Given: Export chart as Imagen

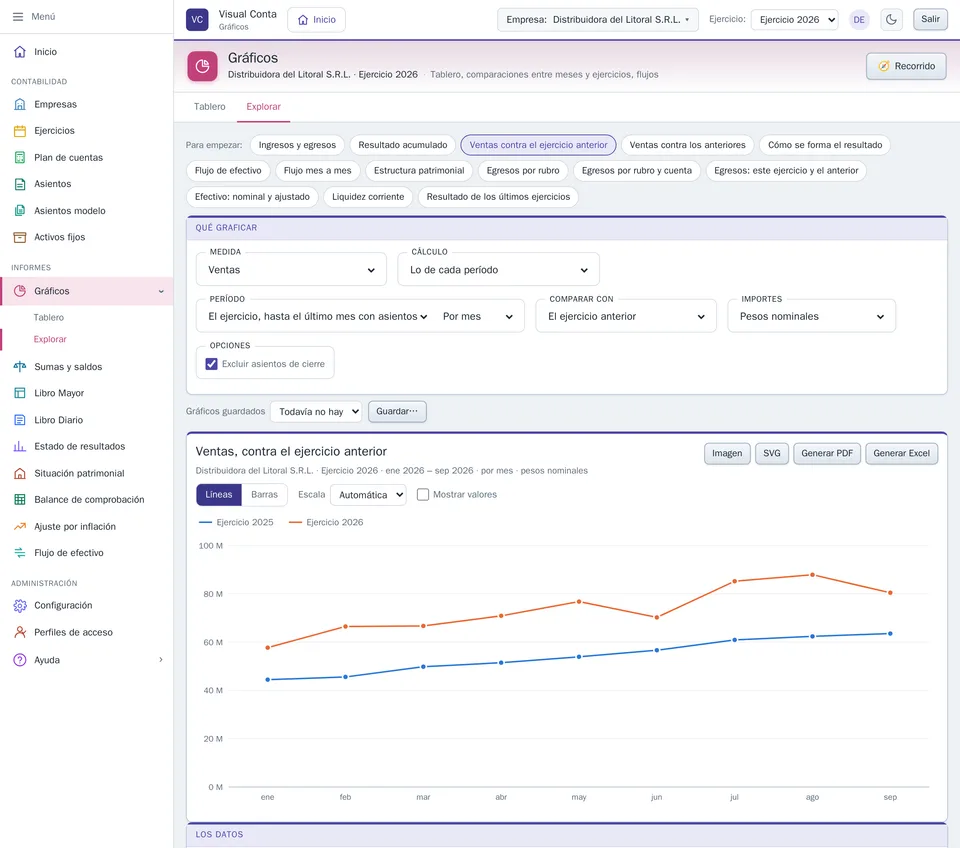Looking at the screenshot, I should [x=727, y=454].
